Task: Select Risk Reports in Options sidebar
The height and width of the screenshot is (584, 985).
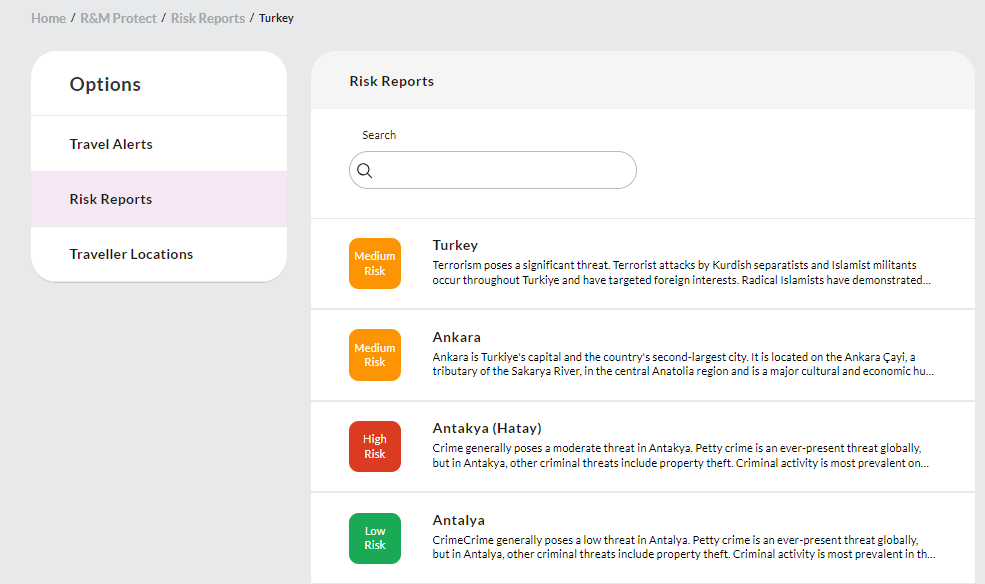Action: (159, 199)
